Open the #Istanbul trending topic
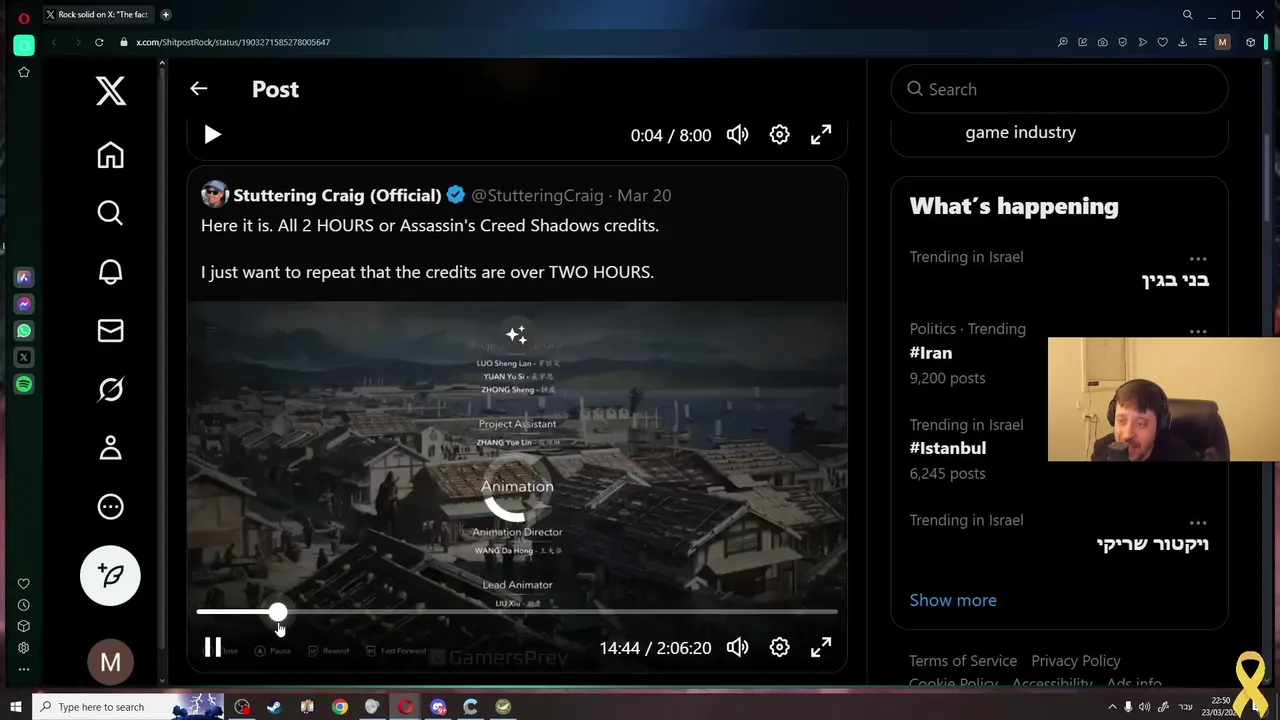1280x720 pixels. tap(948, 448)
